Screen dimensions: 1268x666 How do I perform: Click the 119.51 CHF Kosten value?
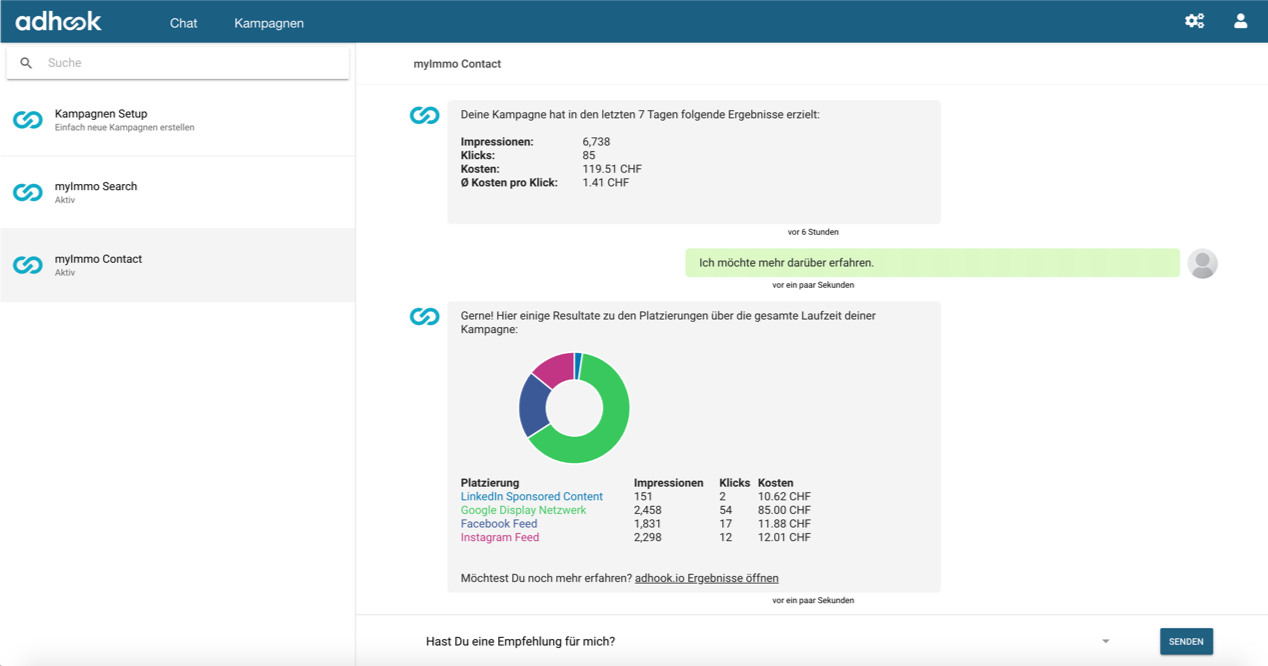coord(612,169)
